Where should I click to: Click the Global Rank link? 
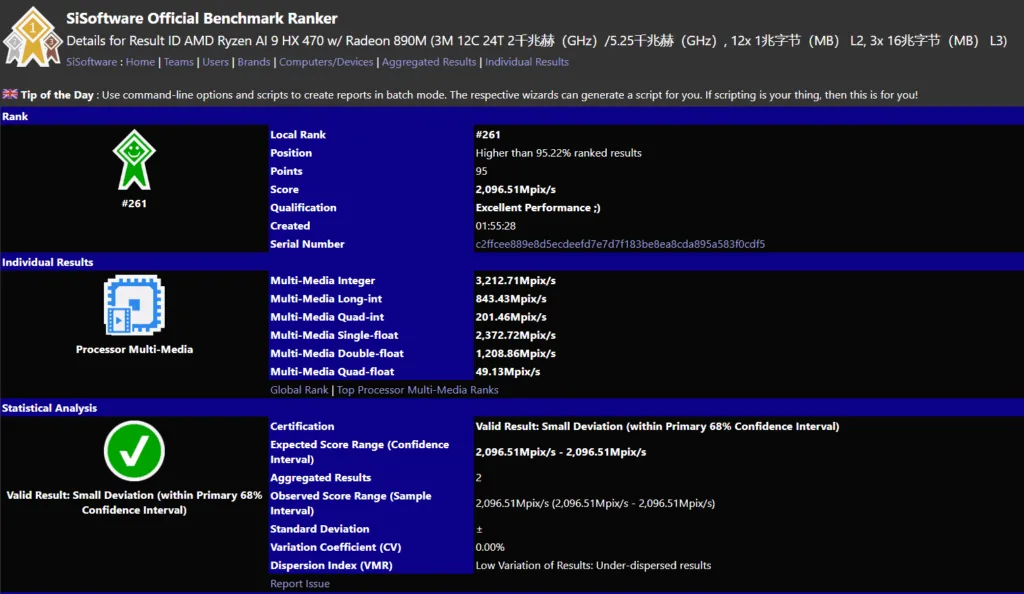click(x=298, y=389)
